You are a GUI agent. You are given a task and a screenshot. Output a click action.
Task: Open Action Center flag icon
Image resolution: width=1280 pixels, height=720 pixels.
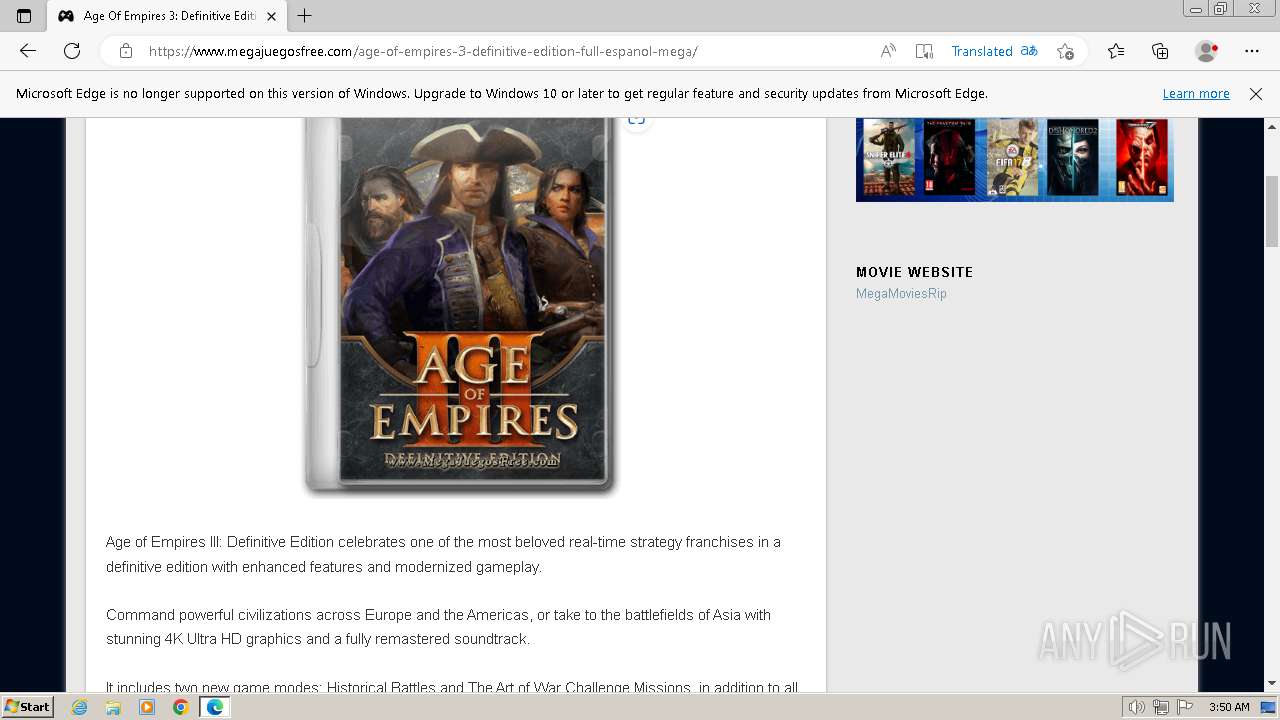pyautogui.click(x=1184, y=707)
